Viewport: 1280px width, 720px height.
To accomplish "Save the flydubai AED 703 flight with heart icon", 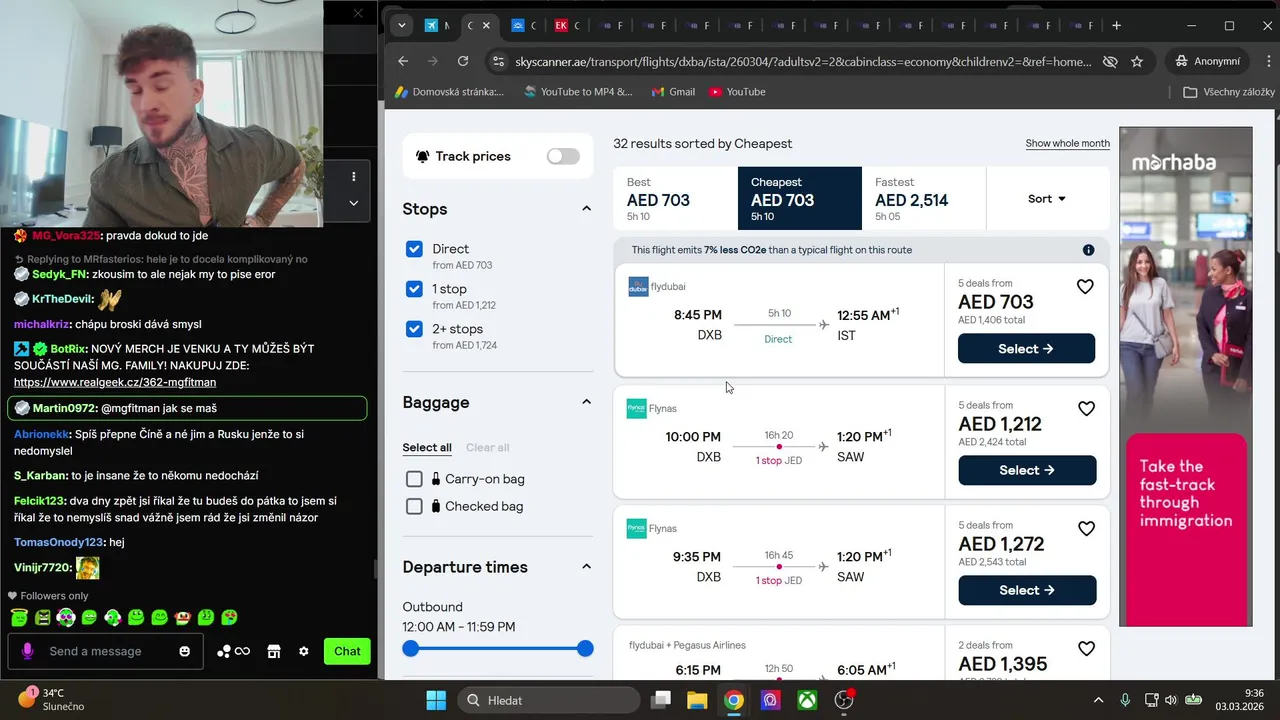I will click(x=1085, y=287).
